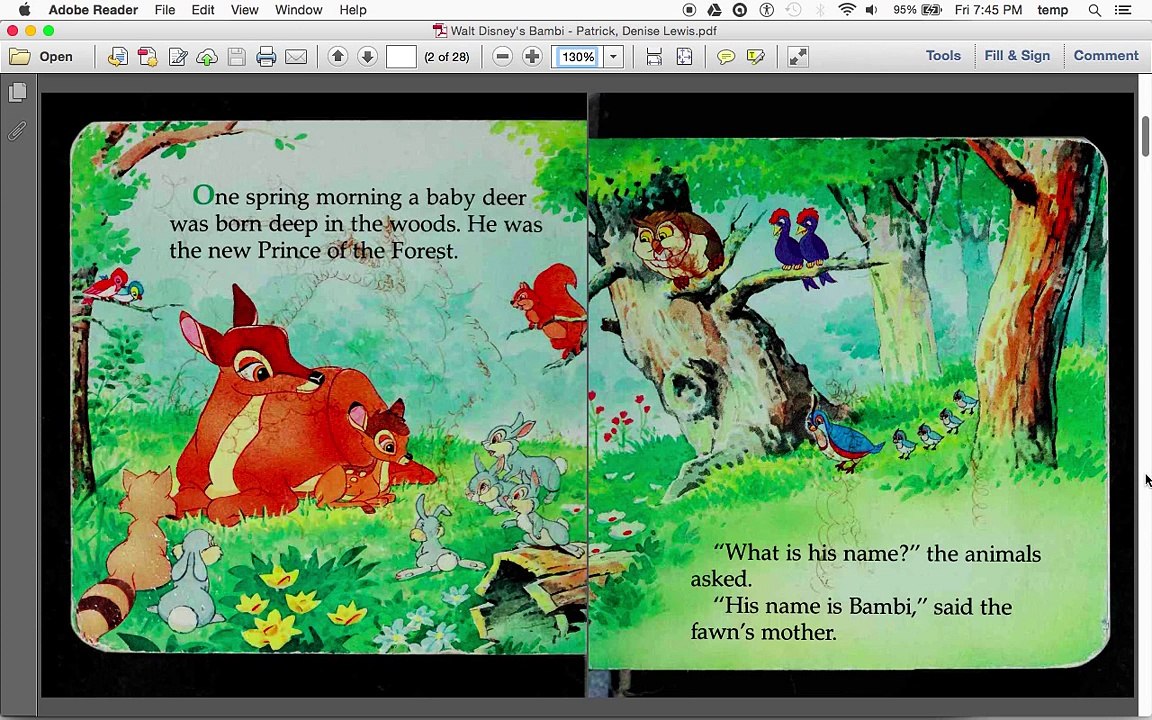The height and width of the screenshot is (720, 1152).
Task: Click the vertical scrollbar thumb
Action: click(x=1145, y=136)
